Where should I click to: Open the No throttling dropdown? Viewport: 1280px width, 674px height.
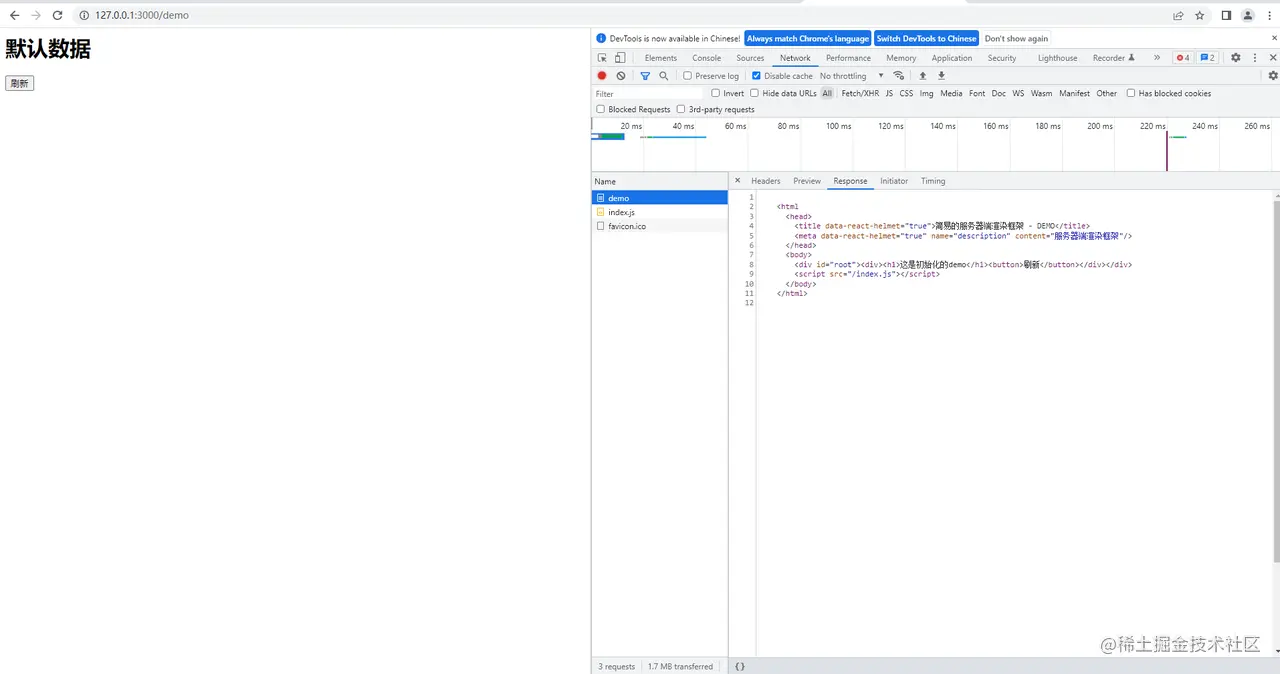(x=852, y=76)
